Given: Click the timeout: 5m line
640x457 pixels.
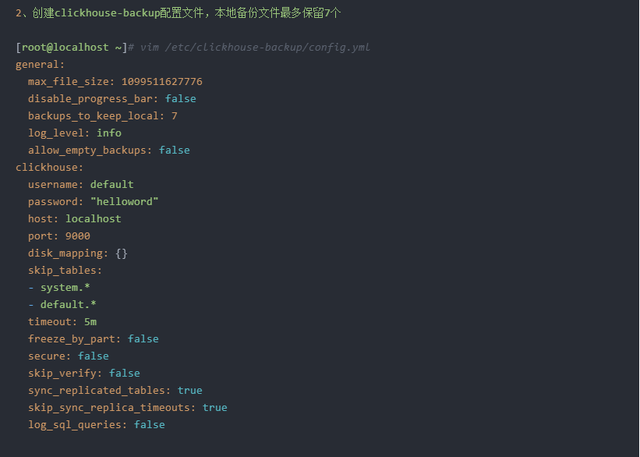Looking at the screenshot, I should point(62,322).
